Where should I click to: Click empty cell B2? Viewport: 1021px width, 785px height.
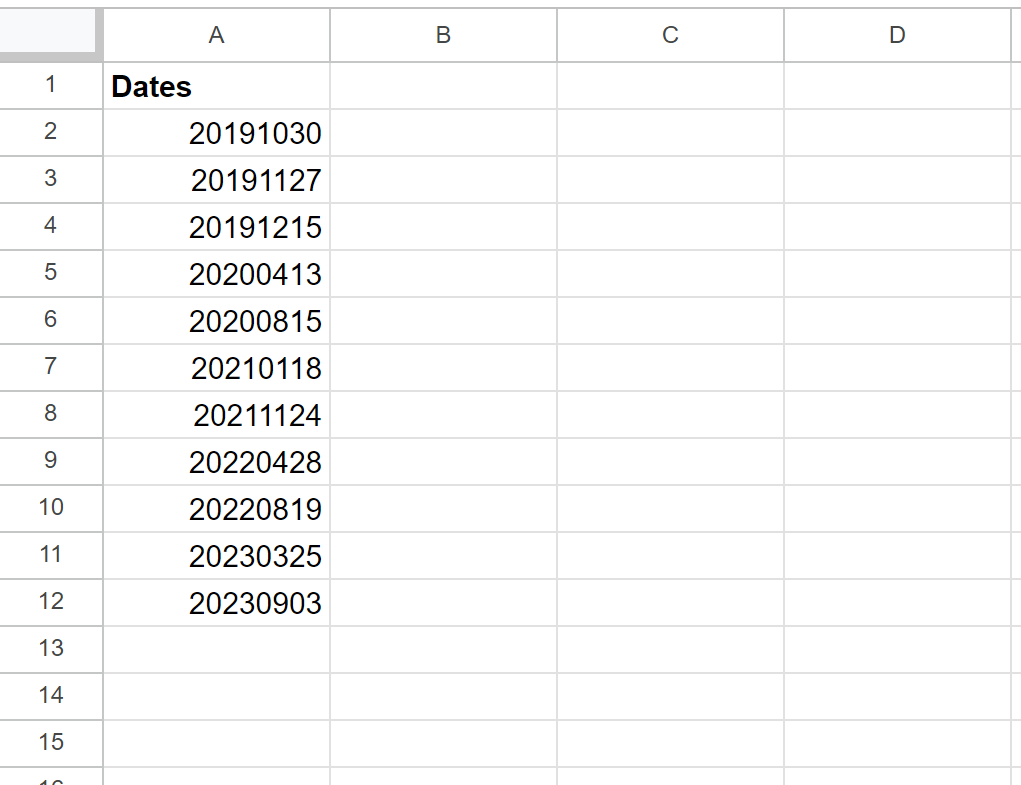tap(442, 133)
